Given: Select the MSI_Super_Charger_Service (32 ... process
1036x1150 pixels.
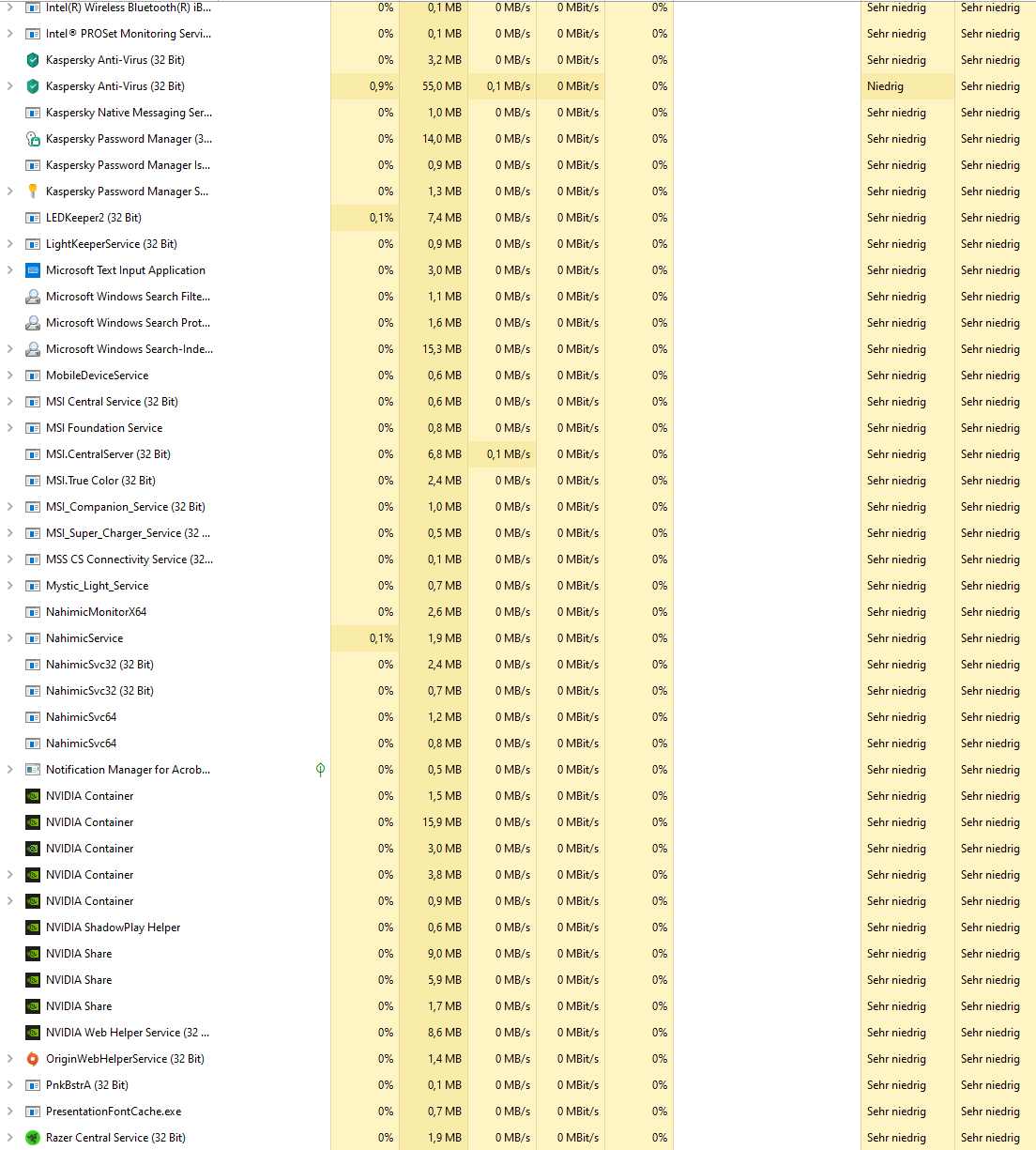Looking at the screenshot, I should [128, 533].
